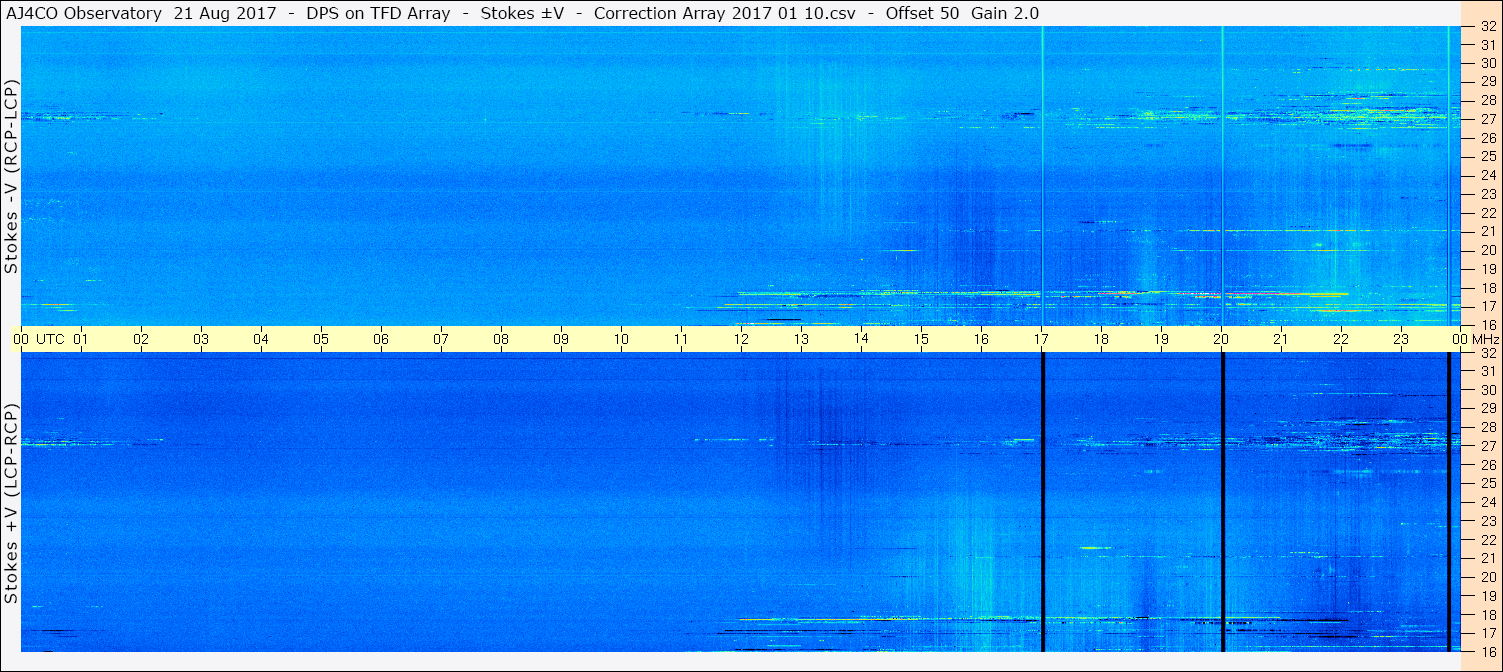Click the 12 hour tick label

pos(741,340)
